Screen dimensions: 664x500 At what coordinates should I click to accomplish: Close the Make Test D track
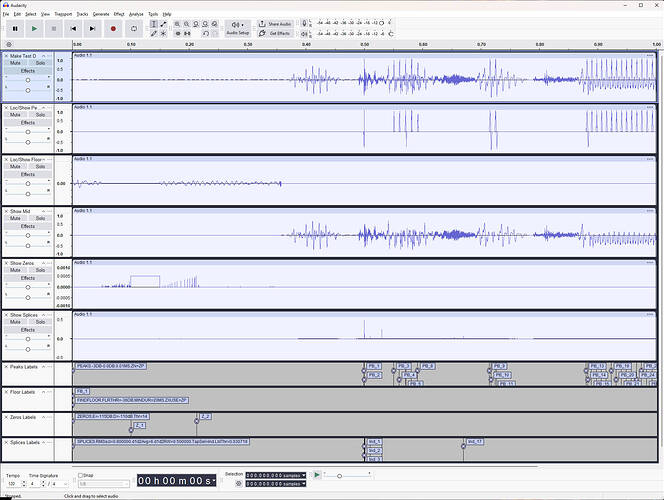coord(6,55)
